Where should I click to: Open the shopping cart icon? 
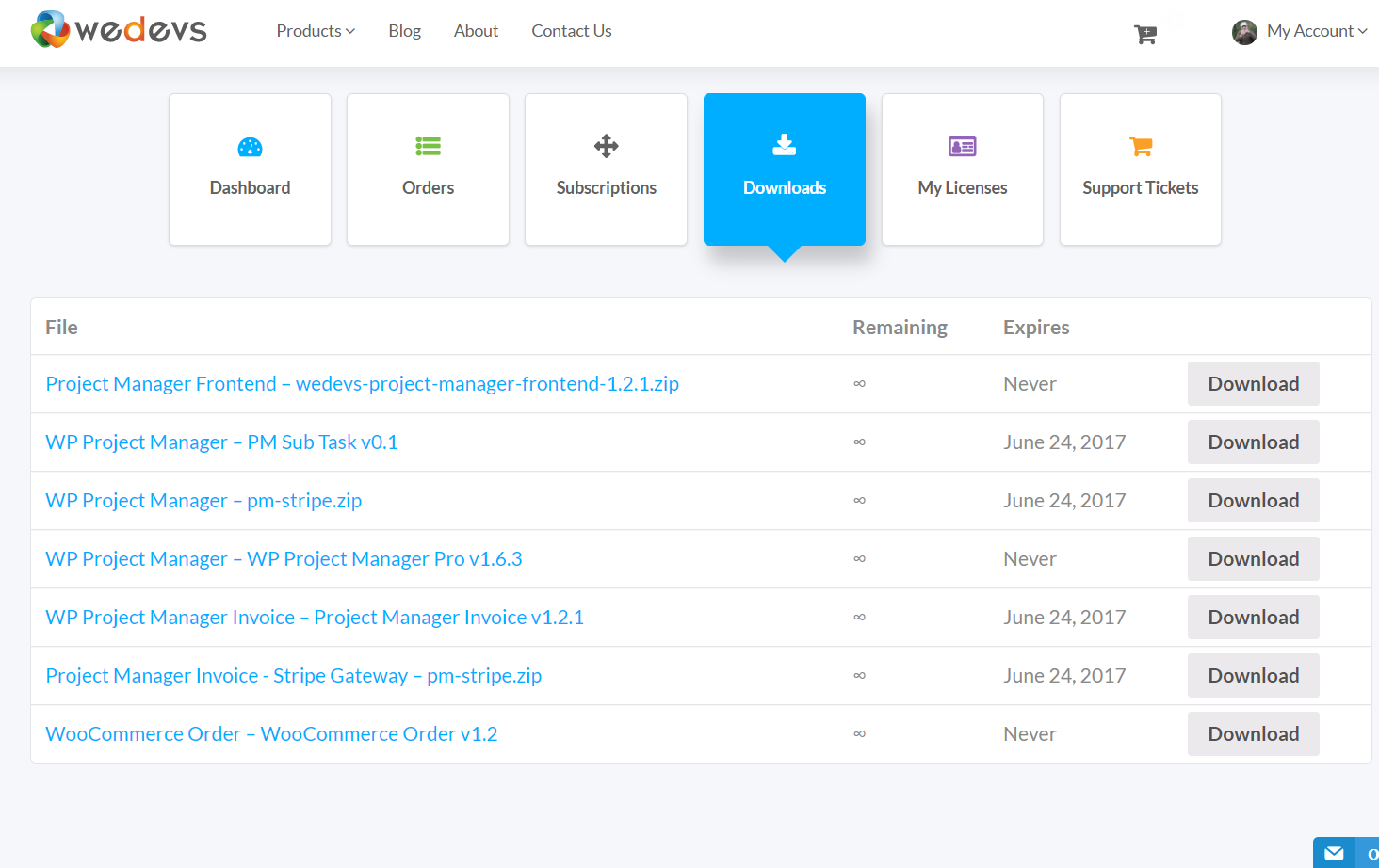tap(1145, 35)
